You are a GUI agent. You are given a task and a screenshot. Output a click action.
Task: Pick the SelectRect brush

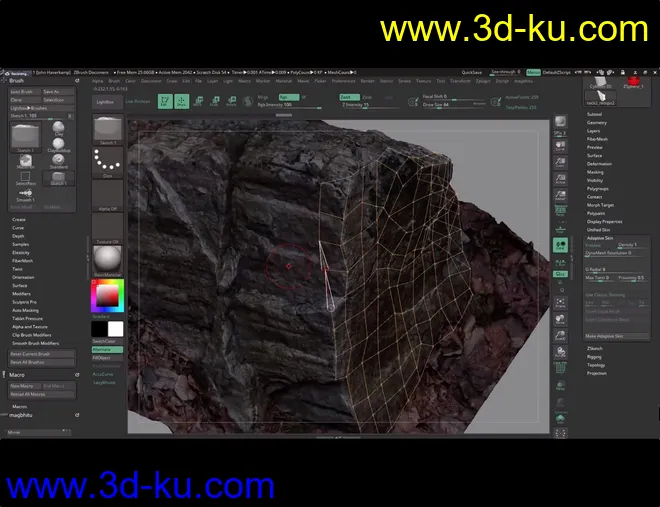pyautogui.click(x=26, y=178)
